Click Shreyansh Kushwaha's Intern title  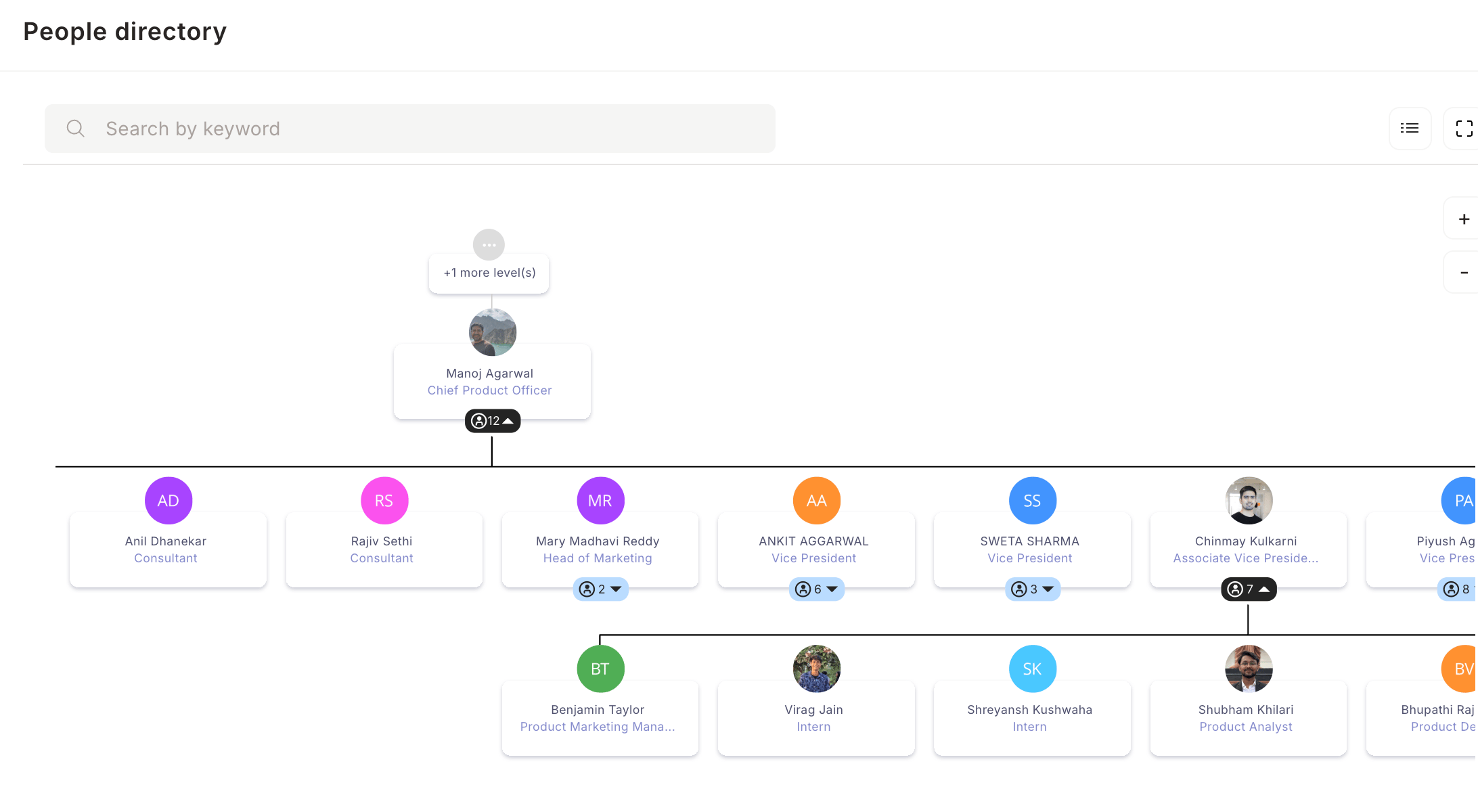pyautogui.click(x=1030, y=727)
